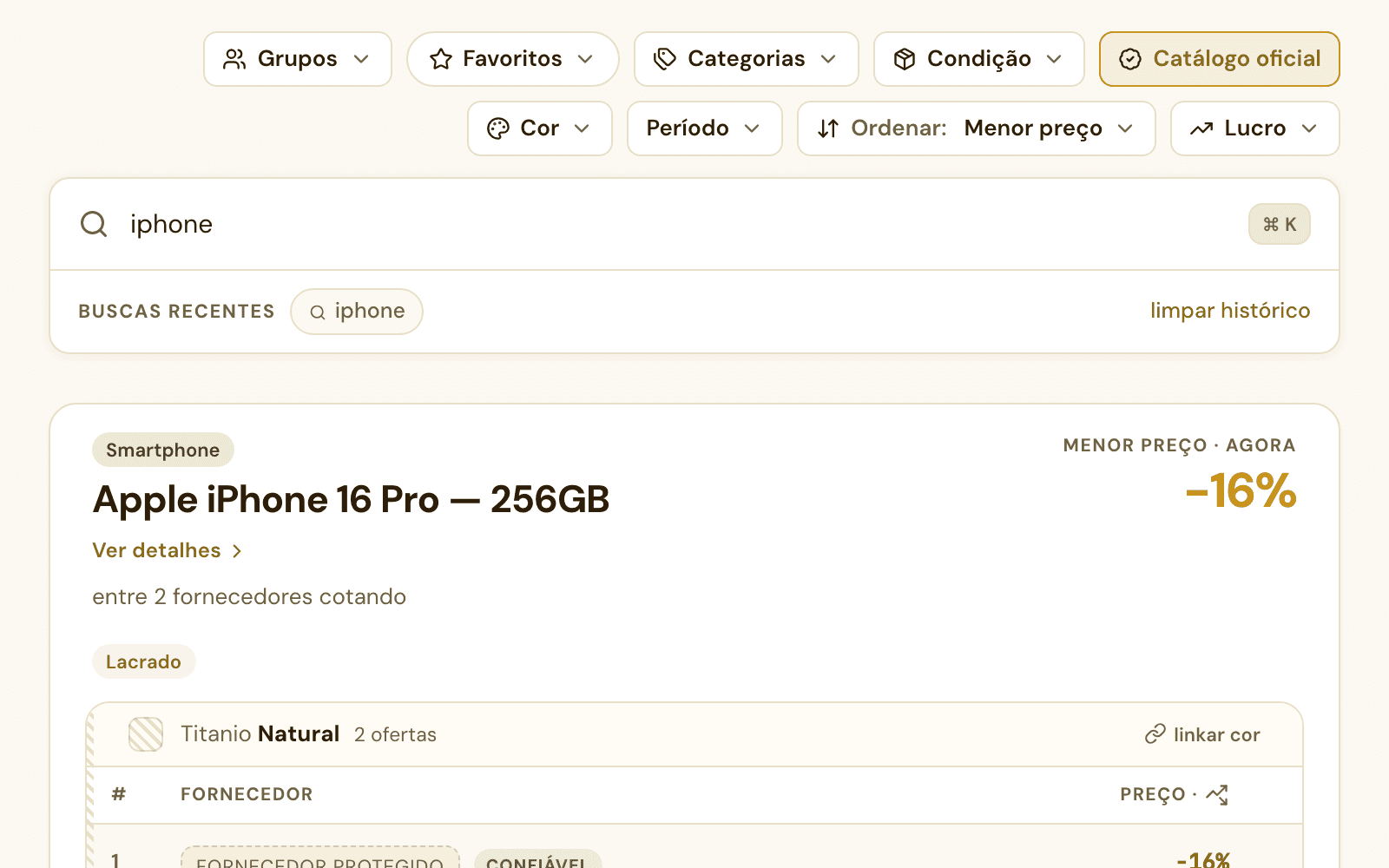Open the Categorias filter dropdown
1389x868 pixels.
tap(746, 59)
